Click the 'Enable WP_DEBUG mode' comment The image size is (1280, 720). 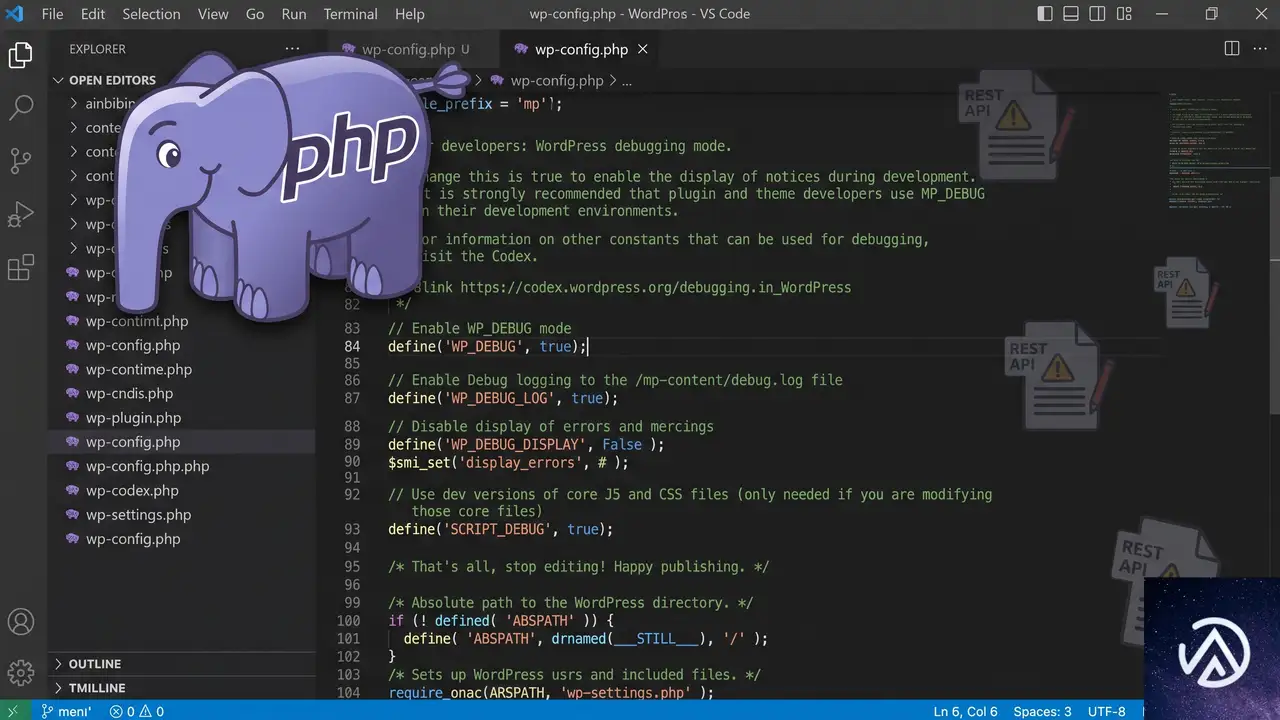[480, 329]
